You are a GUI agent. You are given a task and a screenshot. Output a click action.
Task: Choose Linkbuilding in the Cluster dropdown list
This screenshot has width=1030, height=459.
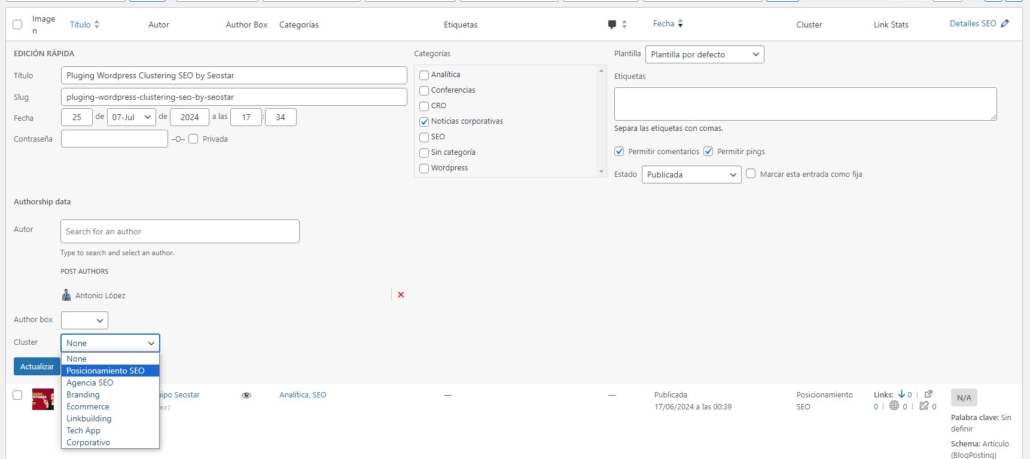pos(89,418)
